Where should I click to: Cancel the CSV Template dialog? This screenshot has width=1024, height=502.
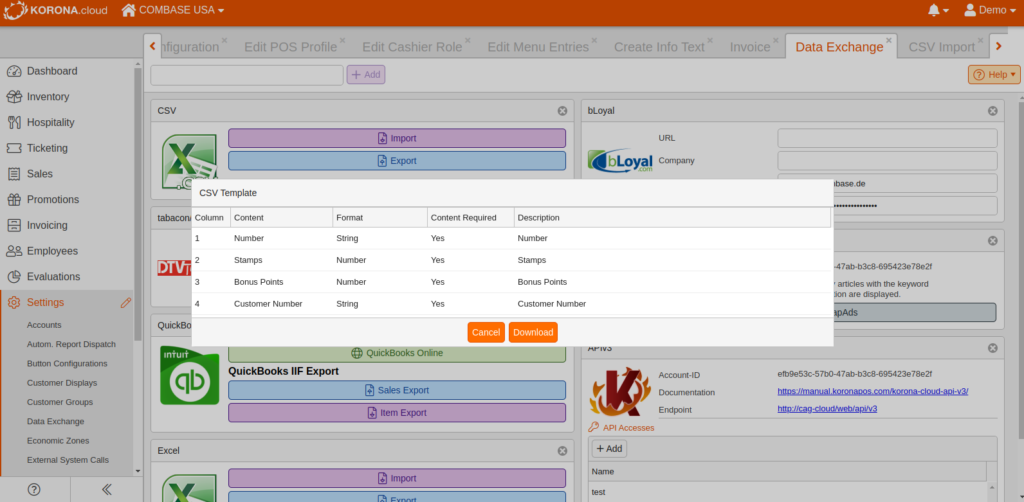(x=485, y=332)
